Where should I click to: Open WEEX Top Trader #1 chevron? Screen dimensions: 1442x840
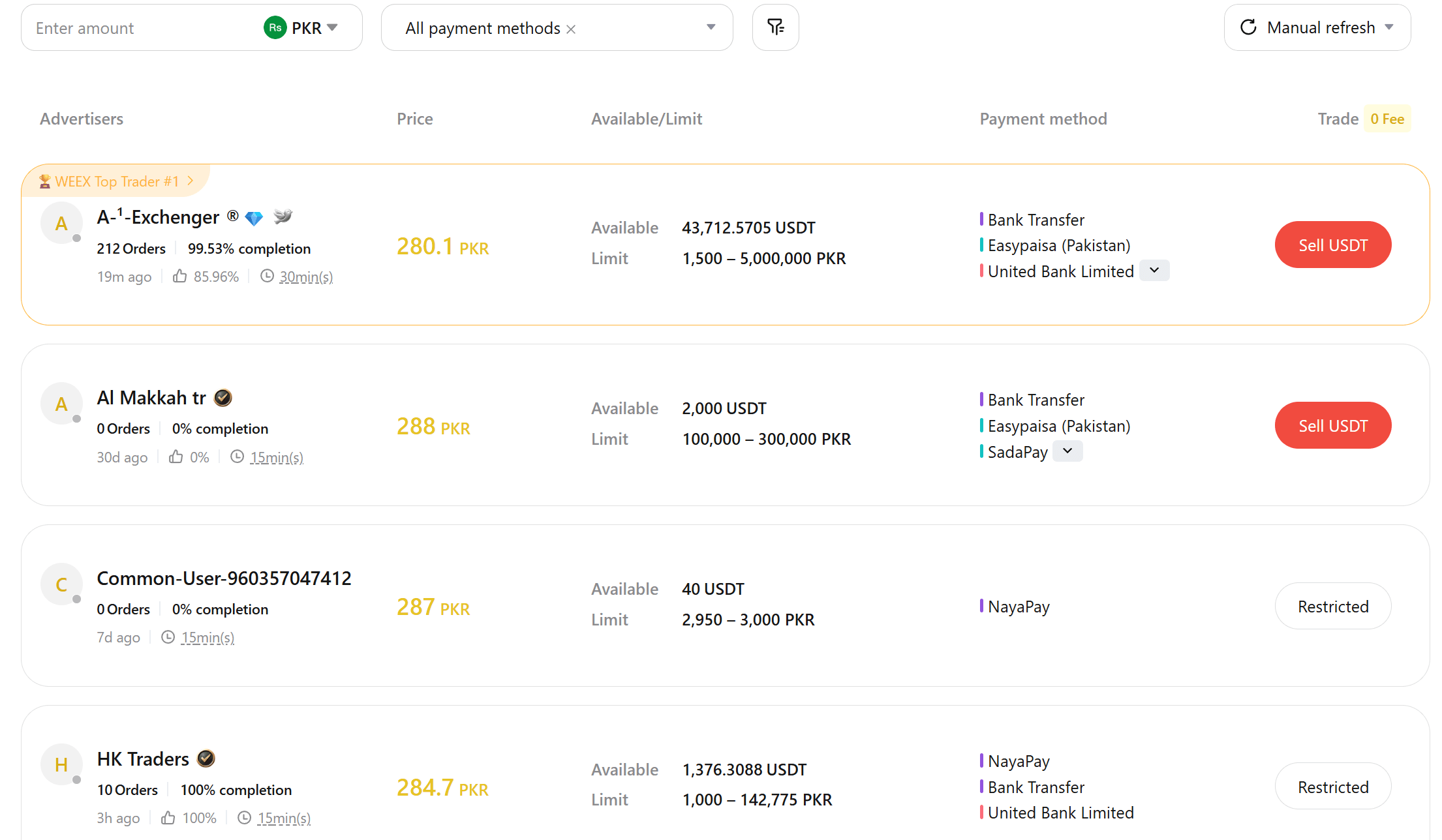(191, 181)
